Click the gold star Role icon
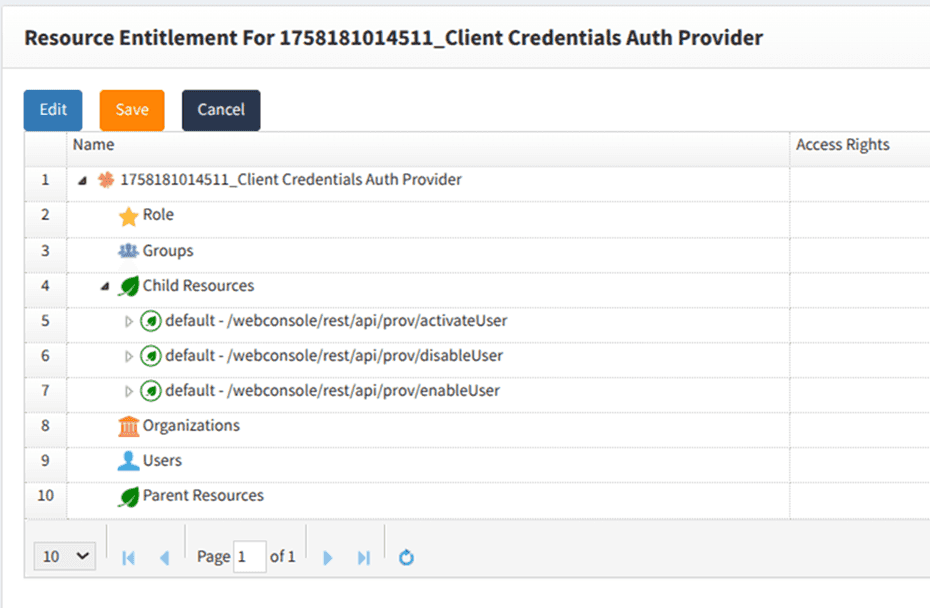930x608 pixels. coord(128,216)
